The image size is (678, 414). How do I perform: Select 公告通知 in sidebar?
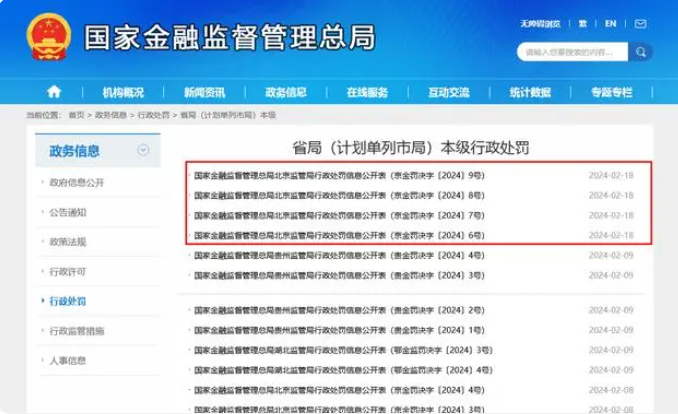pyautogui.click(x=68, y=212)
